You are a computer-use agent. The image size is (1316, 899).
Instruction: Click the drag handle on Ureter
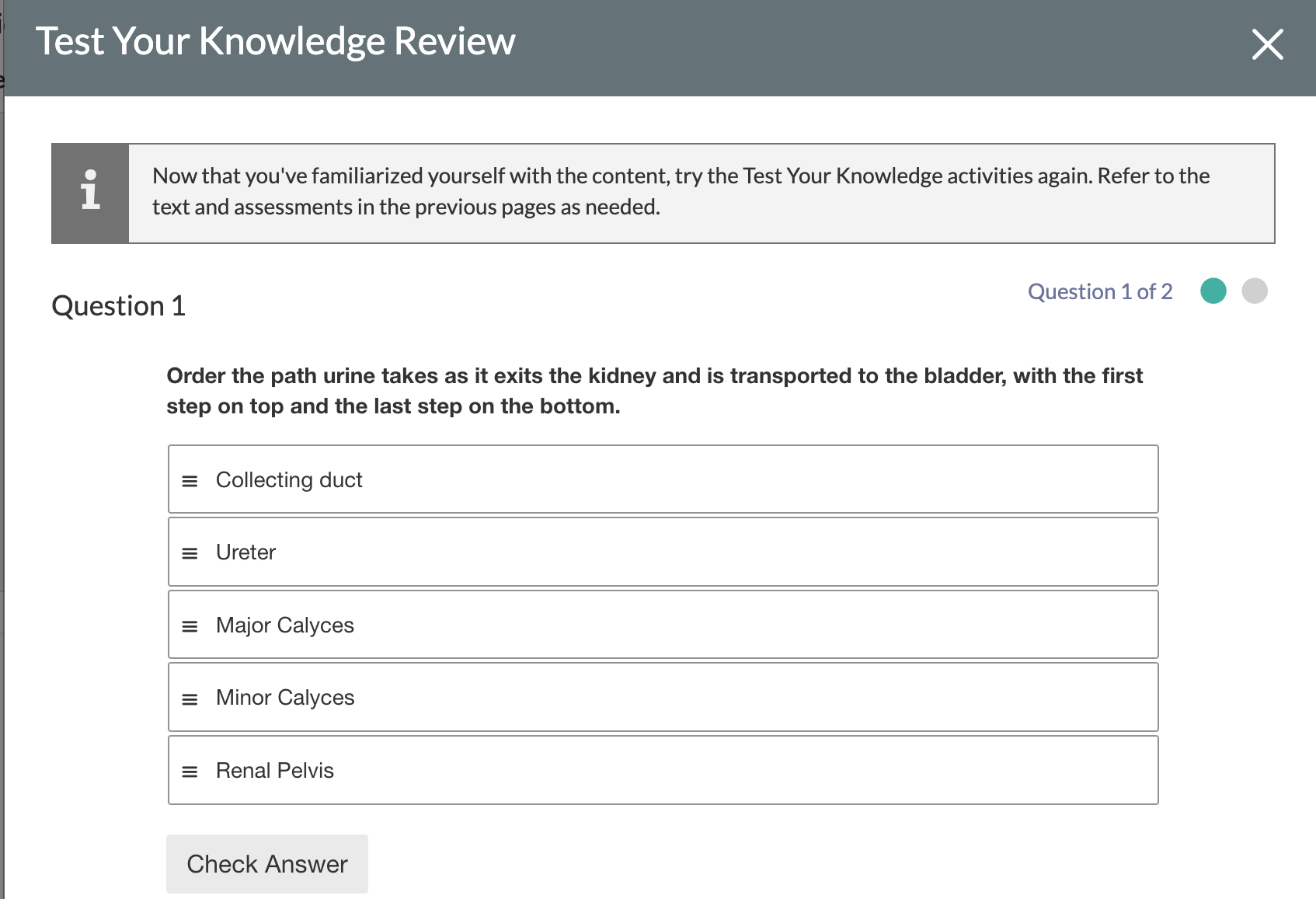click(189, 552)
